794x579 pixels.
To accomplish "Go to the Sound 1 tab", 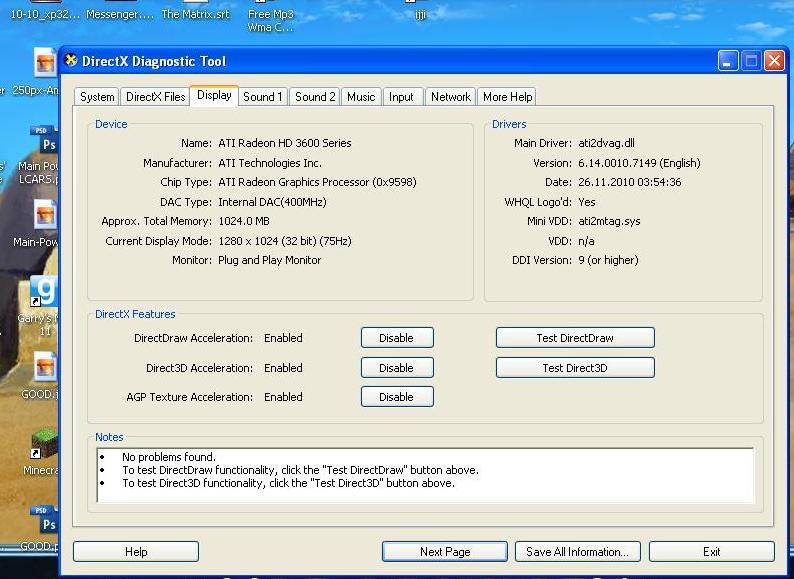I will click(x=262, y=97).
